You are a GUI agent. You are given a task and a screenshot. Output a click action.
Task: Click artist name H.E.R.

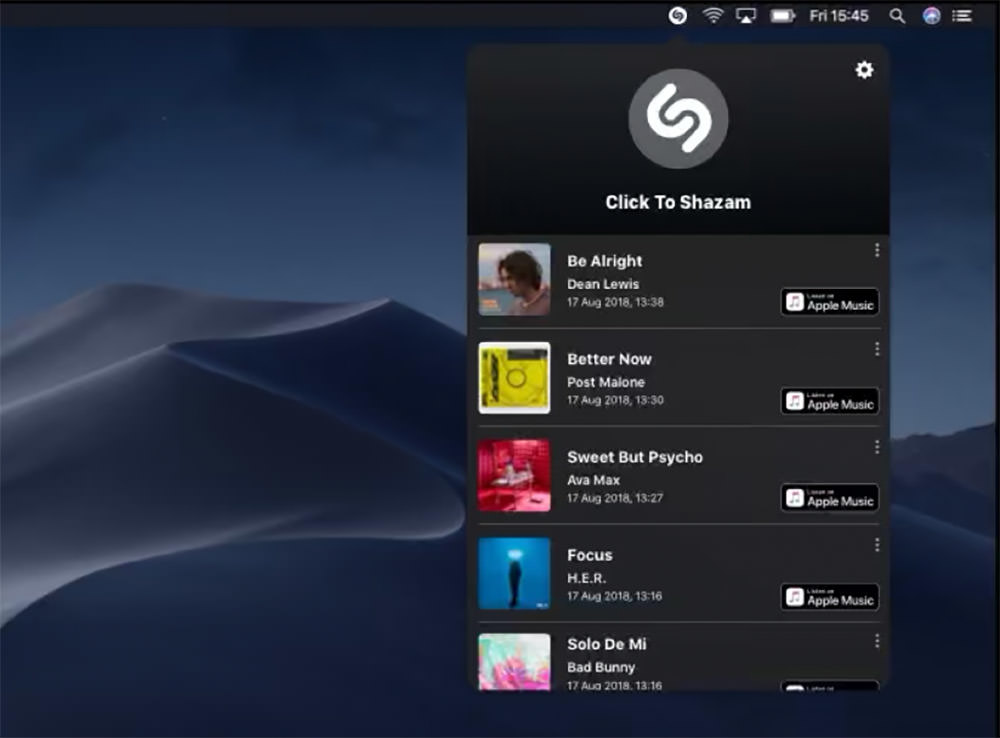click(x=586, y=578)
